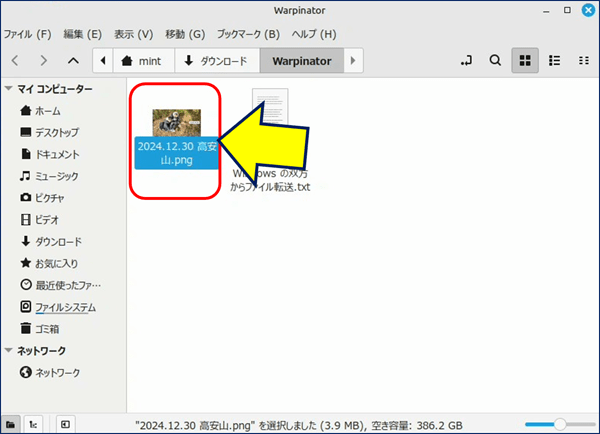
Task: Open the ヘルプ (H) menu
Action: [314, 34]
